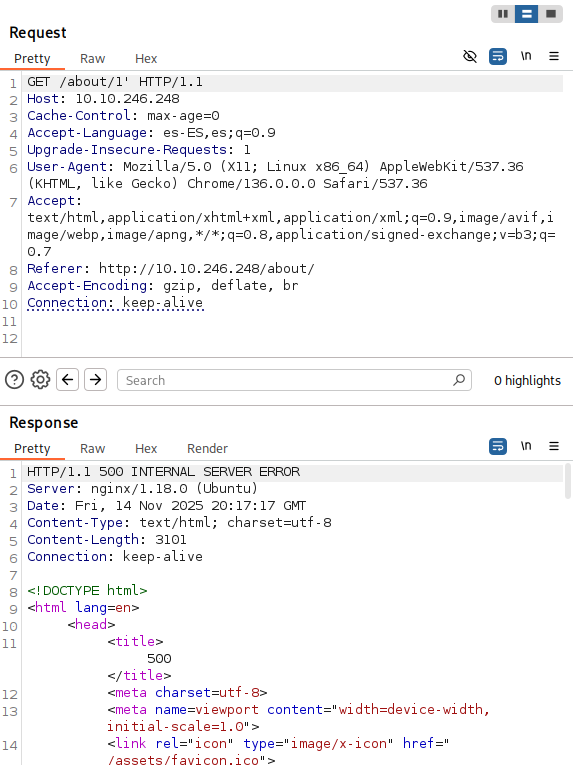Select Response Pretty tab
Screen dimensions: 574x765
pyautogui.click(x=32, y=448)
